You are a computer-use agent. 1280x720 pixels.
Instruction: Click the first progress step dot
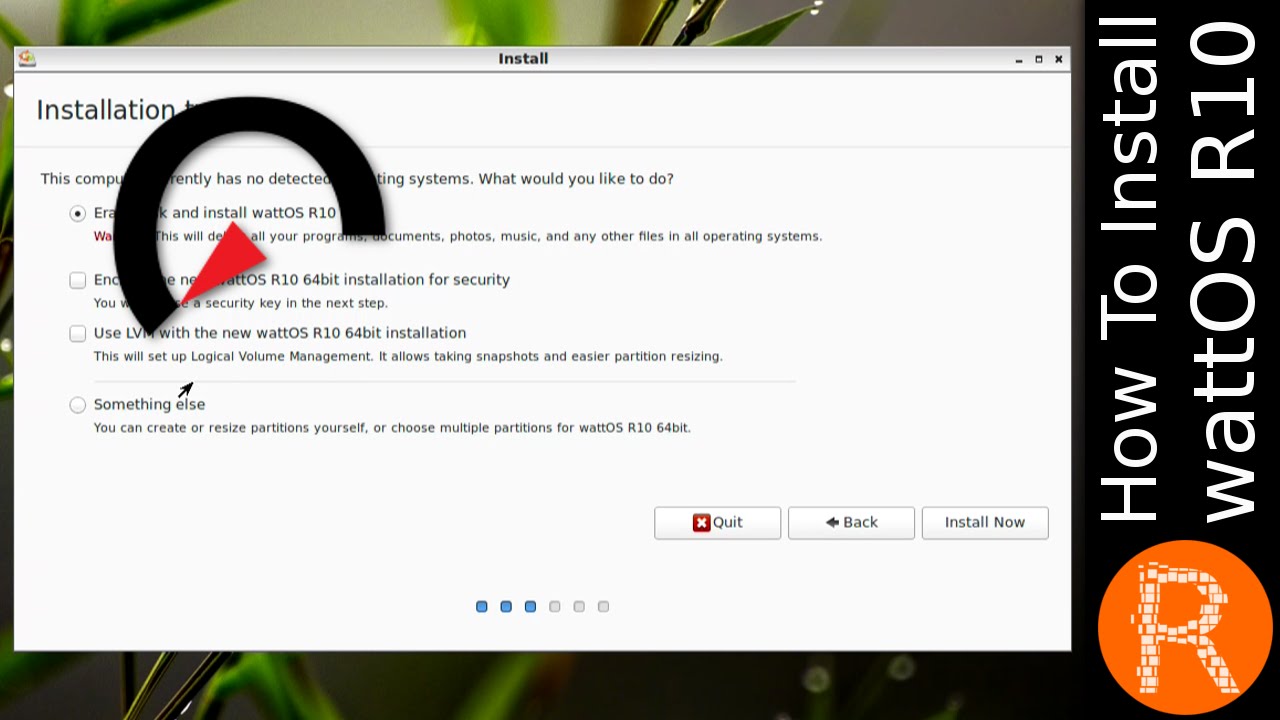482,607
